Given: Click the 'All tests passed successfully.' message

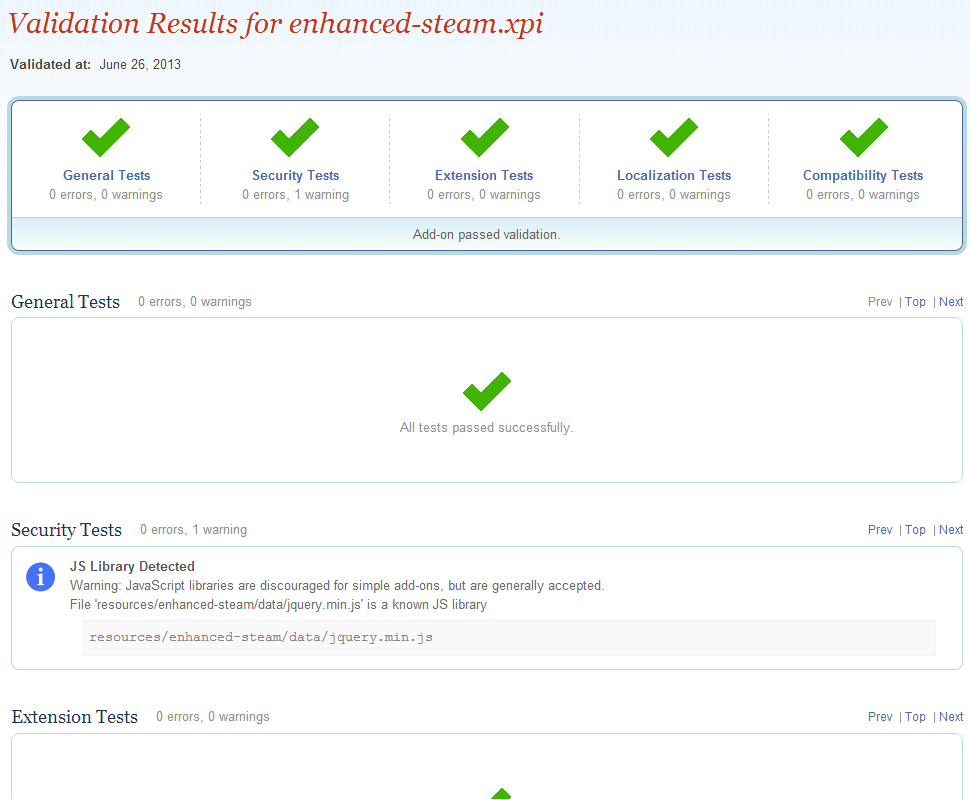Looking at the screenshot, I should point(486,428).
